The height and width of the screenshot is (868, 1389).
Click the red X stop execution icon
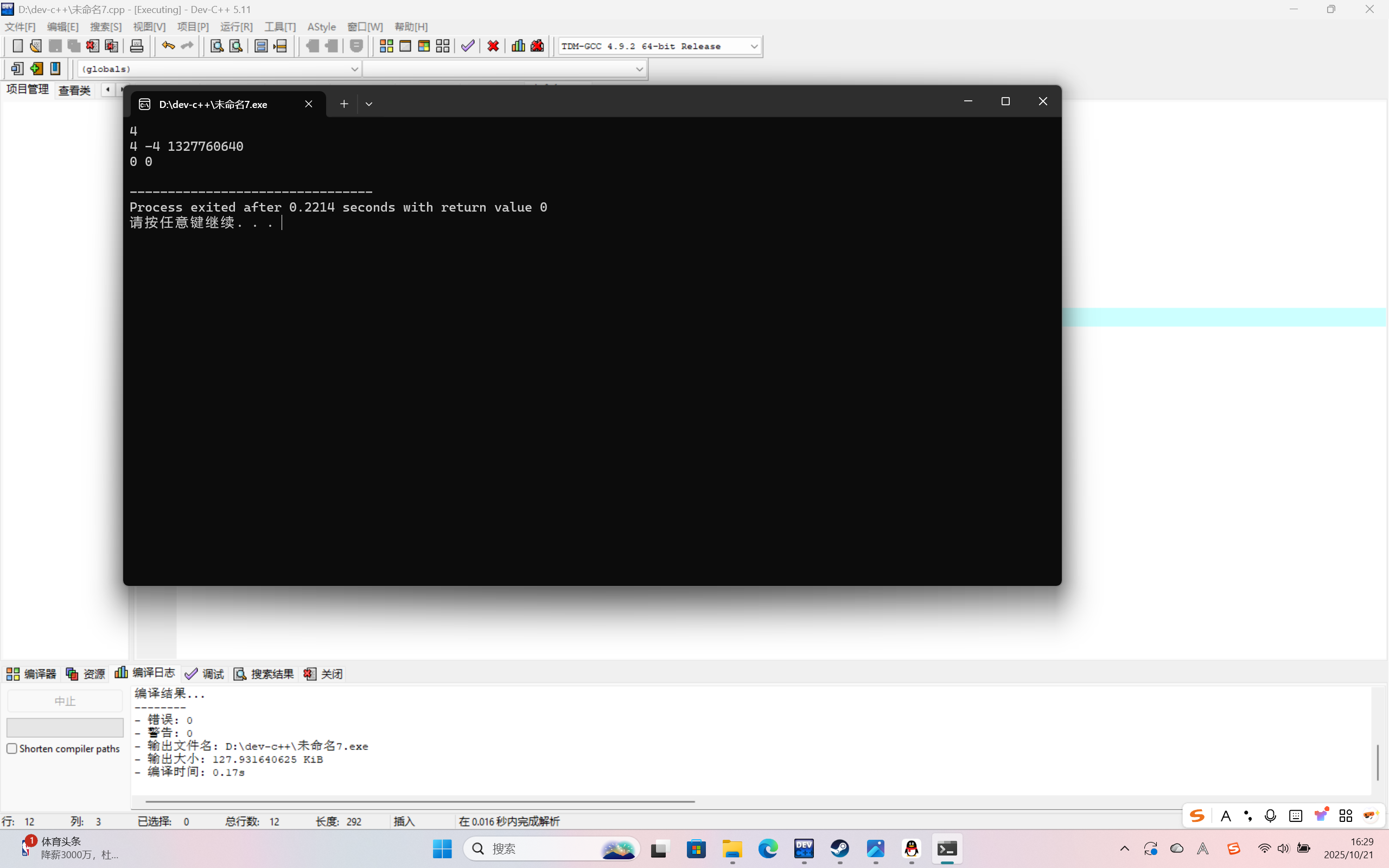tap(493, 46)
